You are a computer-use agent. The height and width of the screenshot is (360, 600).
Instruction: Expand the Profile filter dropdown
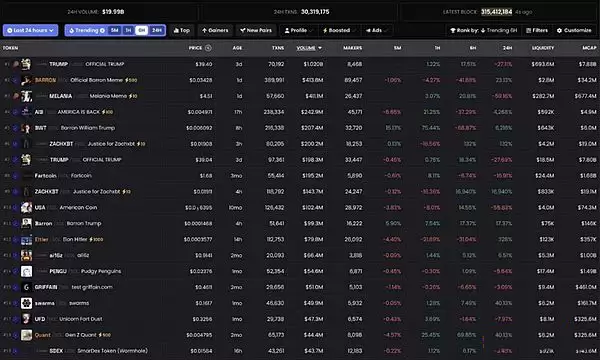298,30
